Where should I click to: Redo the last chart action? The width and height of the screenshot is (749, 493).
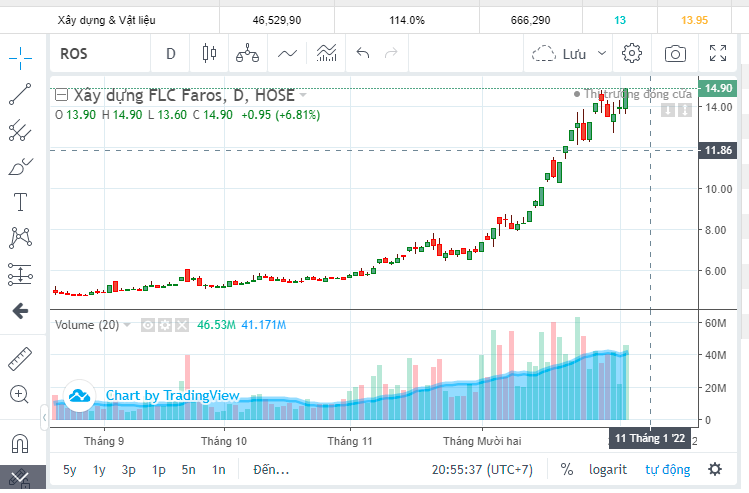pos(391,53)
